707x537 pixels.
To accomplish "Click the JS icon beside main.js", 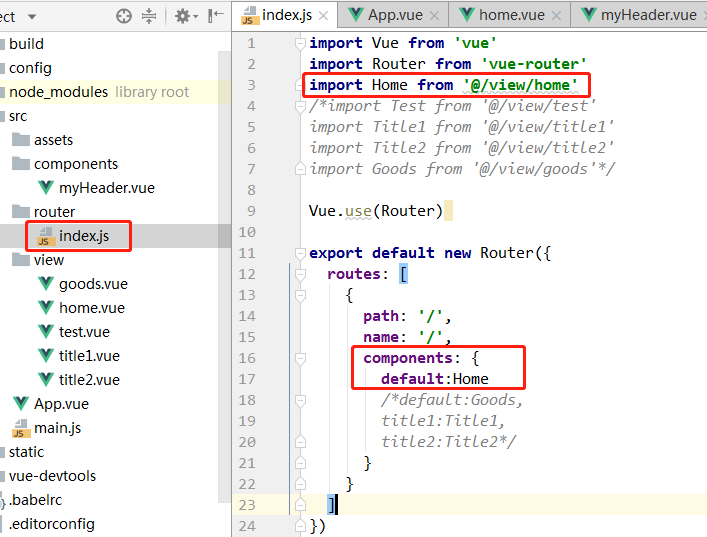I will click(x=21, y=428).
